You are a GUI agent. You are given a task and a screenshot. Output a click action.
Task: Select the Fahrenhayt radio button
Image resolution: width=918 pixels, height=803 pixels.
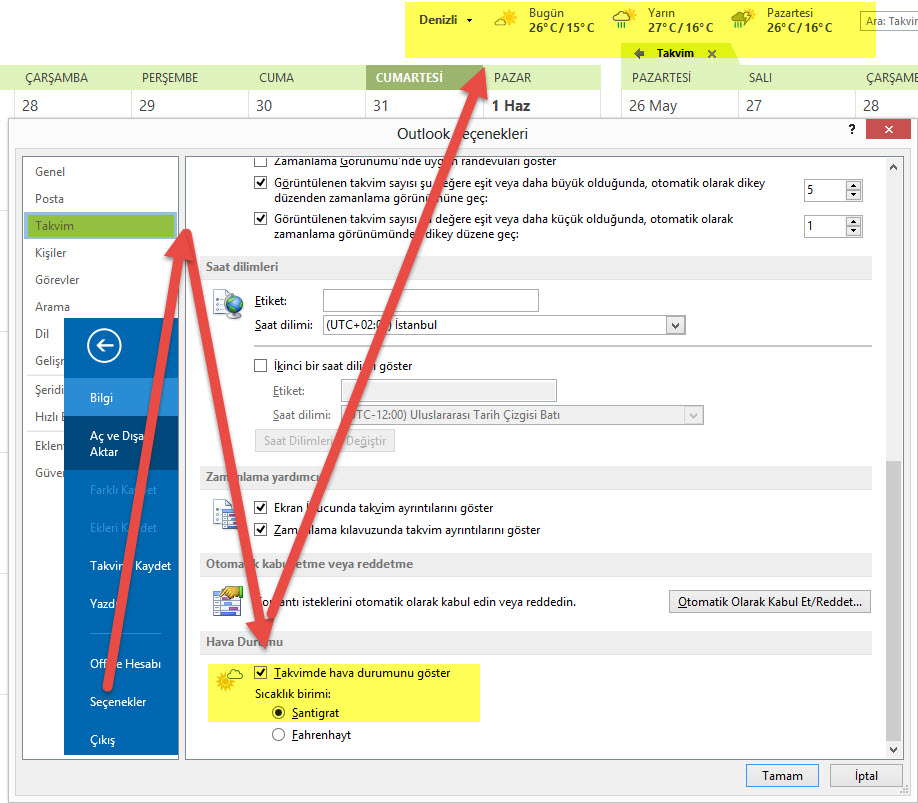click(279, 735)
